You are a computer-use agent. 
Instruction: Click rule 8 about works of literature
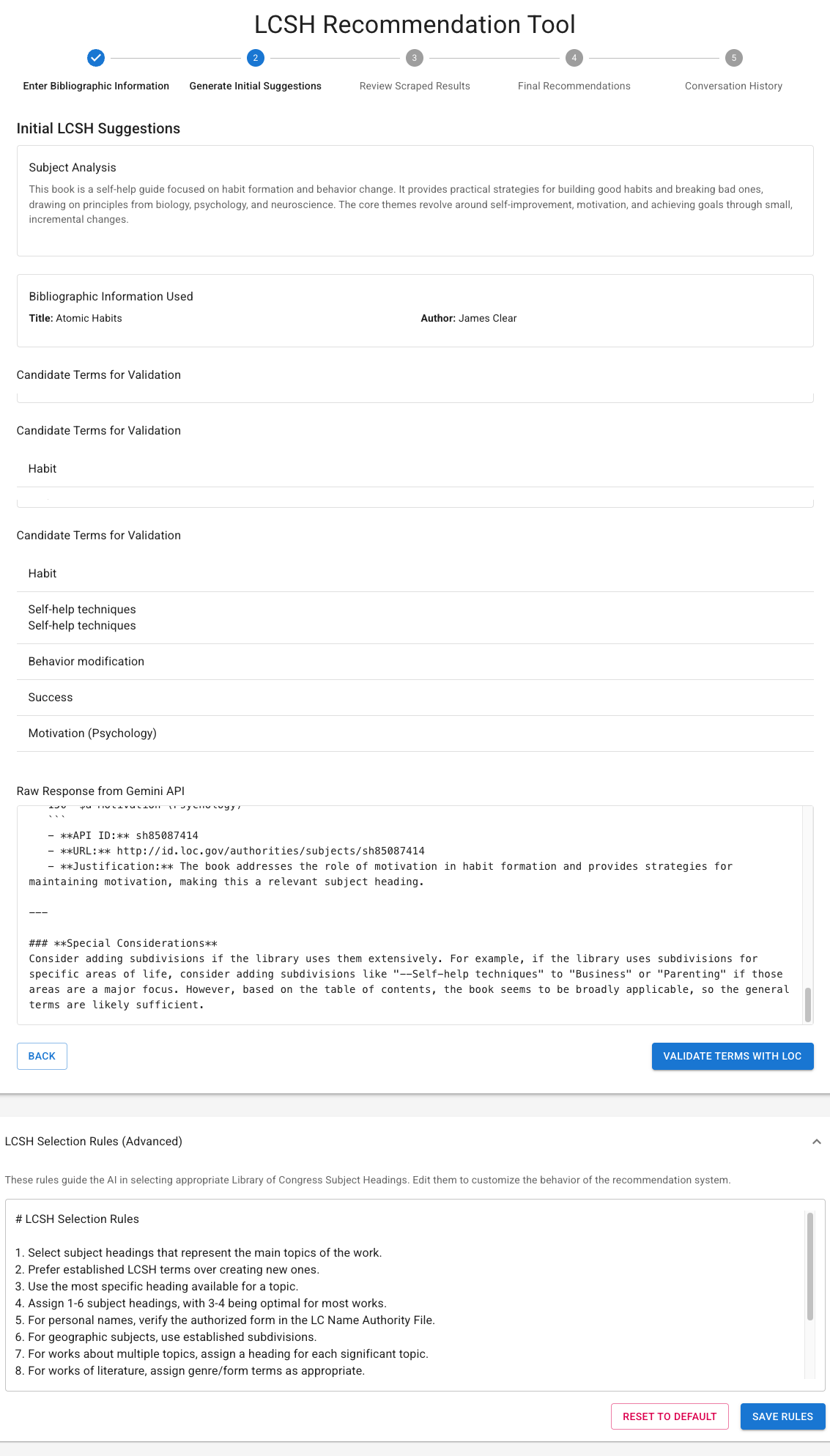point(190,1371)
